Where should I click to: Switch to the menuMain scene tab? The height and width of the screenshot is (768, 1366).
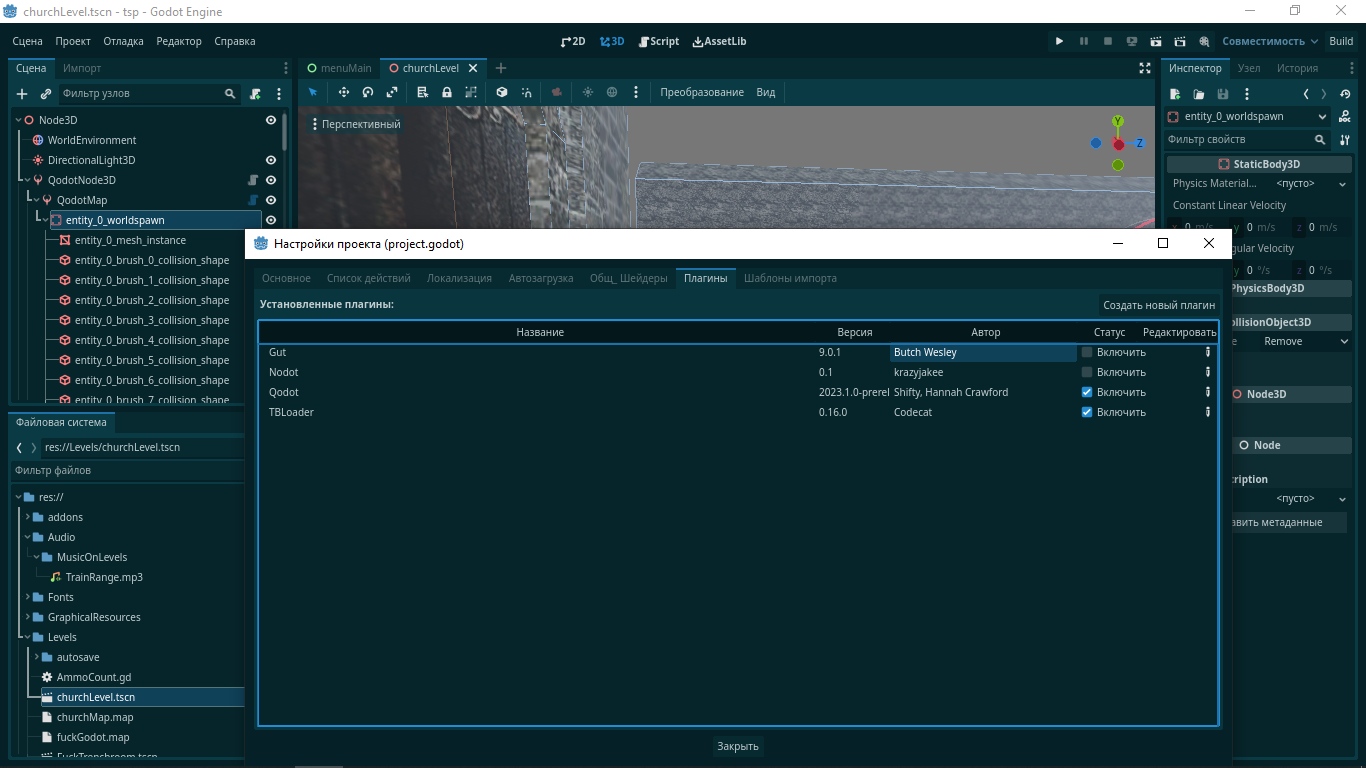(339, 68)
